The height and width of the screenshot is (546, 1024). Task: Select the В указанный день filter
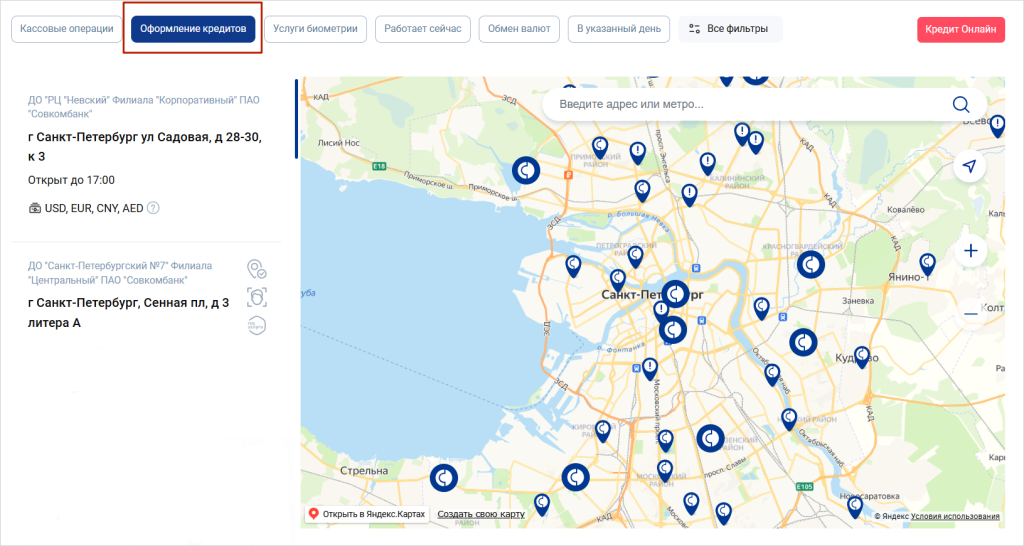pos(618,29)
